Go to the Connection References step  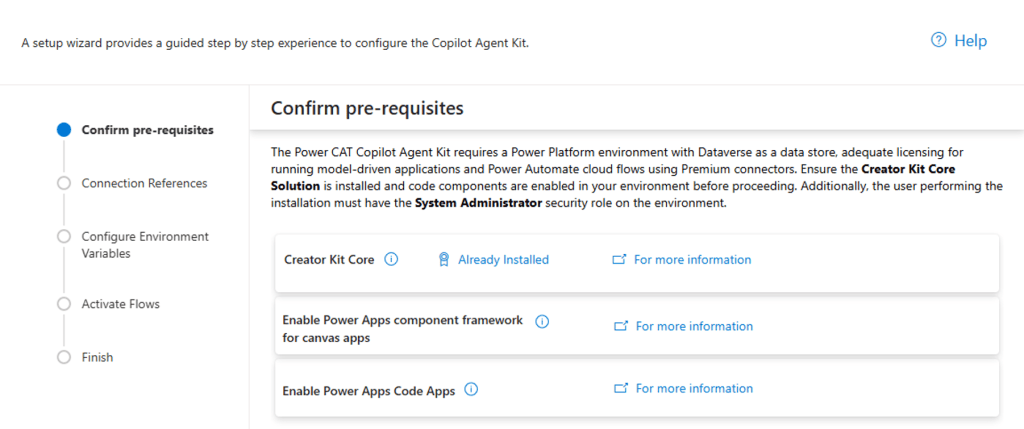pyautogui.click(x=144, y=183)
